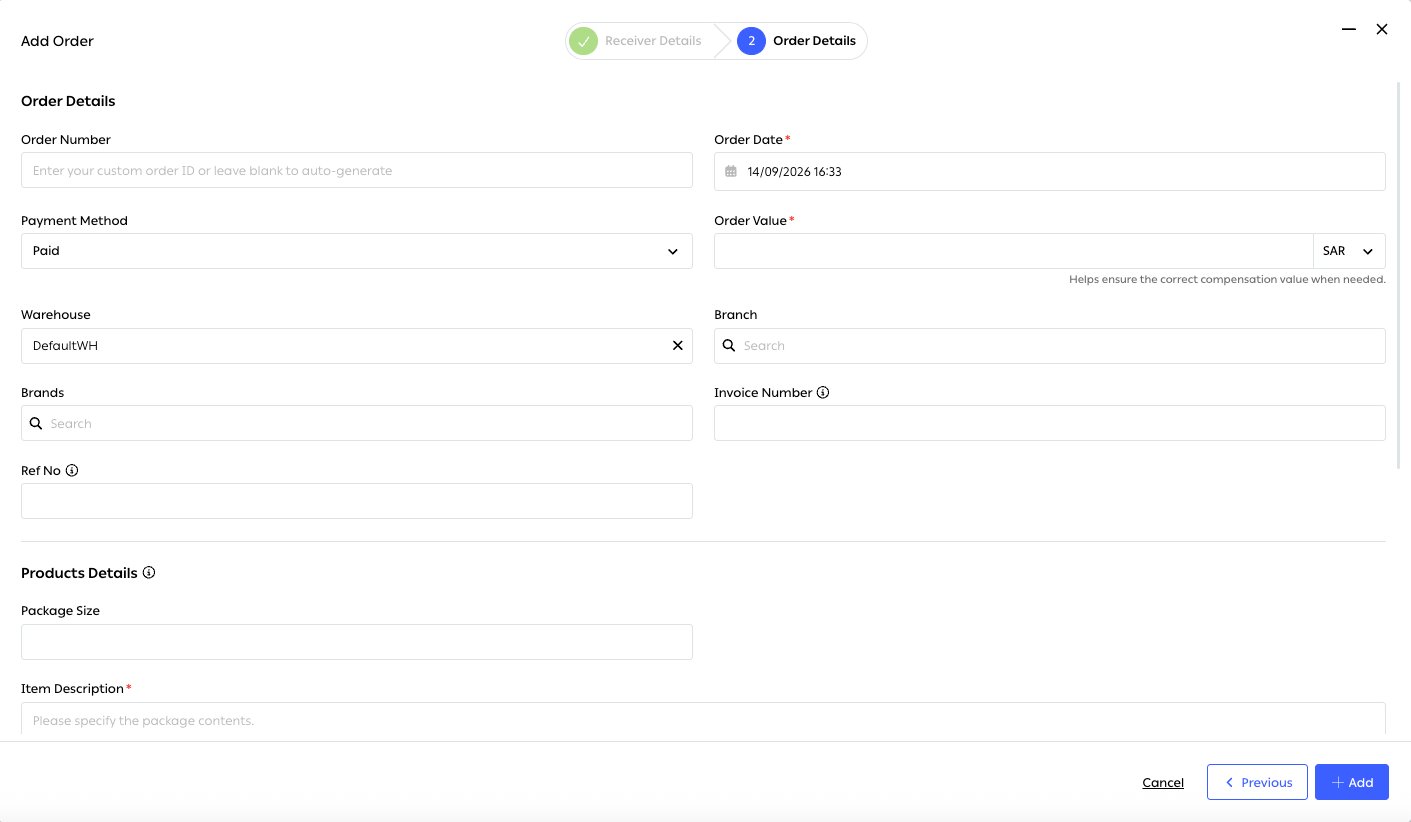
Task: Open the Warehouse DefaultWH dropdown
Action: pyautogui.click(x=357, y=346)
